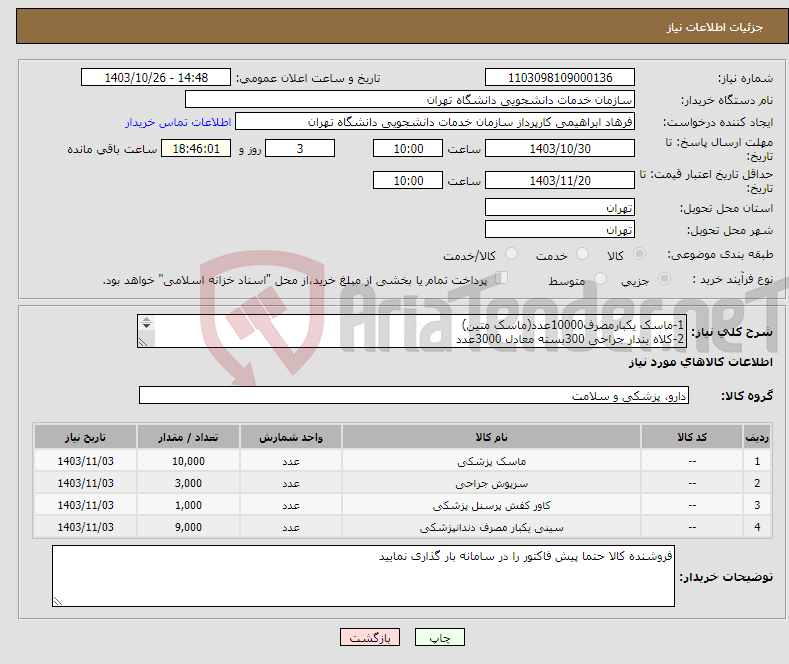Click the general description text area
The image size is (789, 664).
(x=412, y=331)
